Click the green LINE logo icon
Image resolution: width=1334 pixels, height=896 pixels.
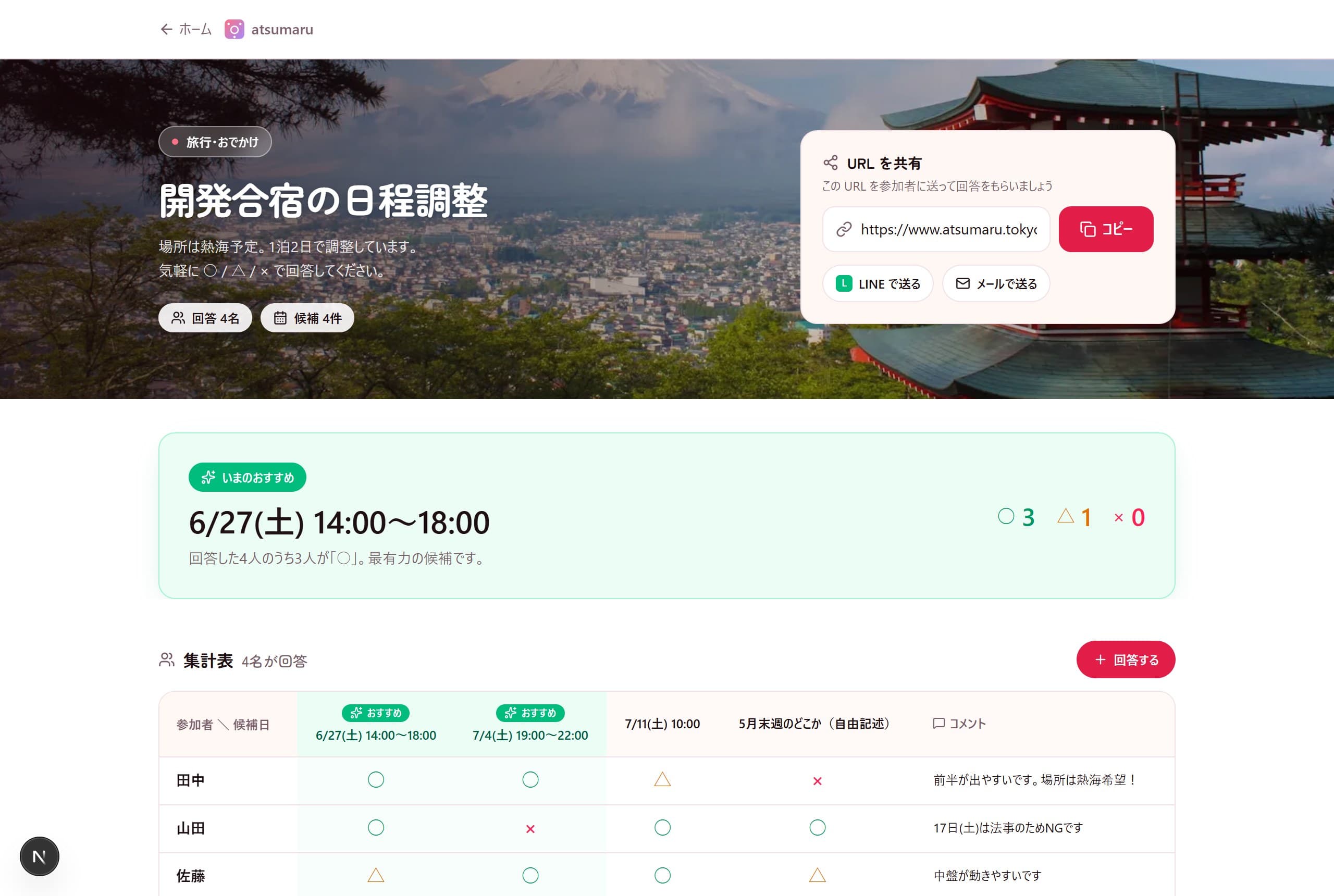coord(844,283)
